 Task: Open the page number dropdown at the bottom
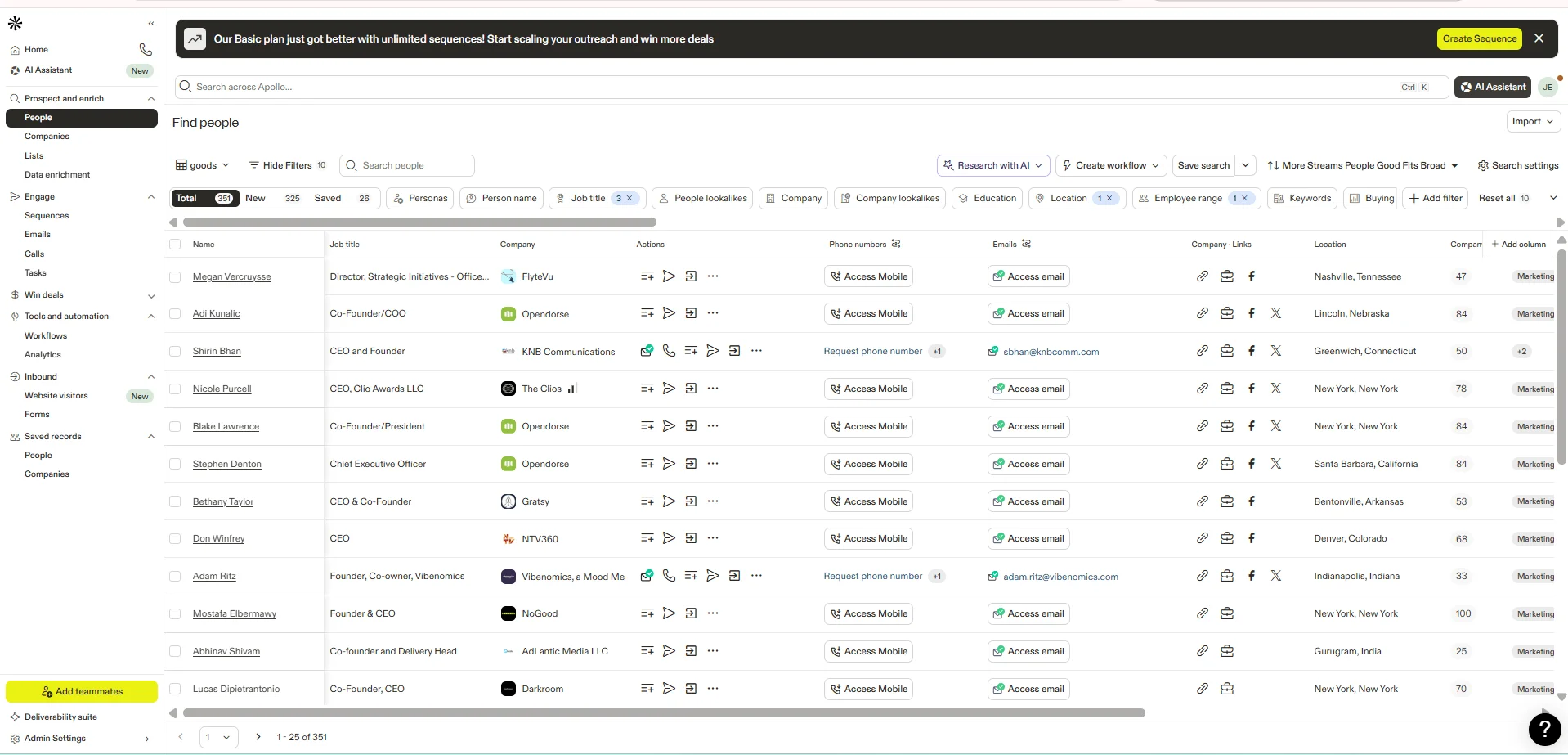coord(217,737)
